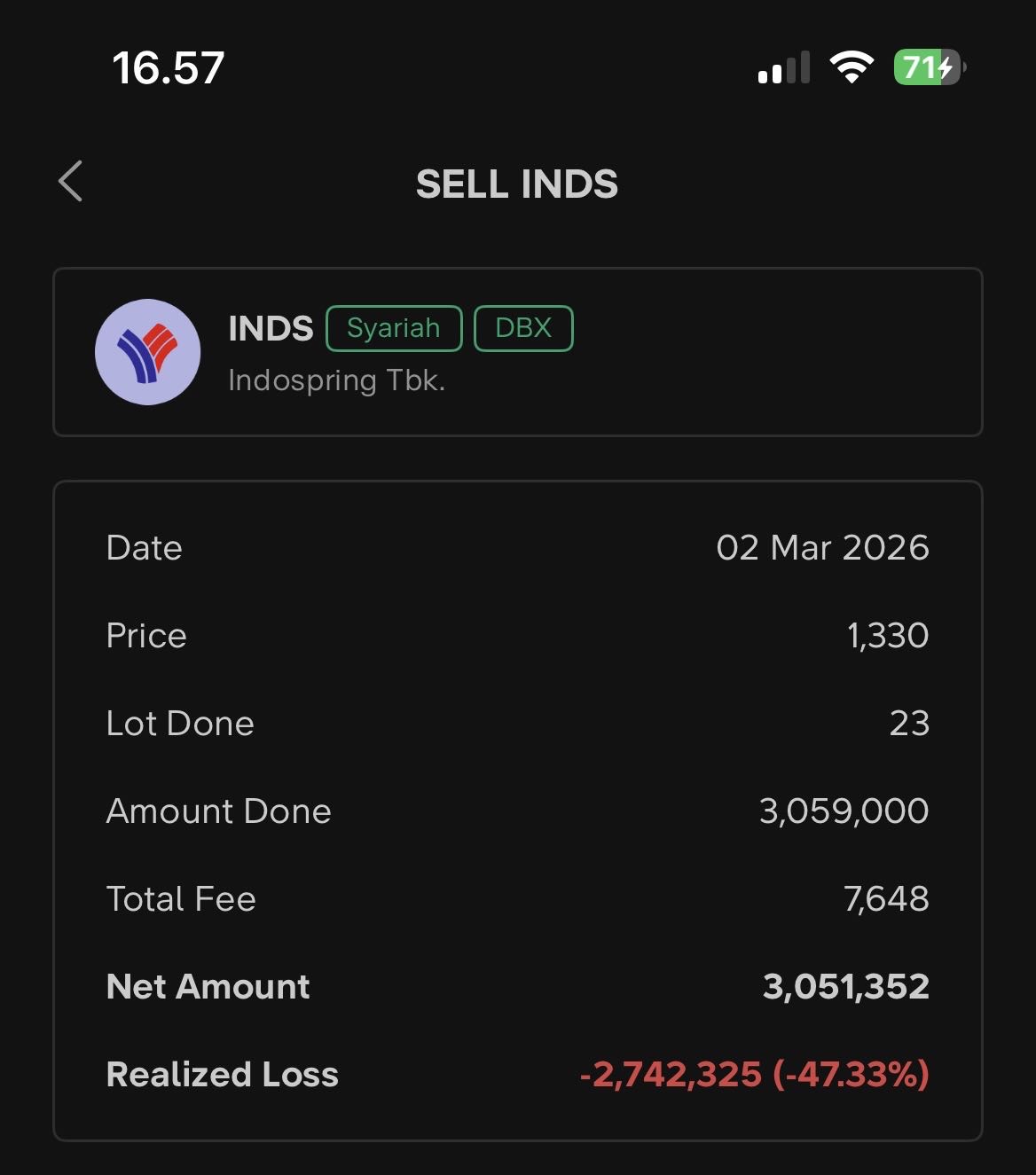Tap the Price value 1,330
This screenshot has width=1036, height=1175.
click(887, 636)
